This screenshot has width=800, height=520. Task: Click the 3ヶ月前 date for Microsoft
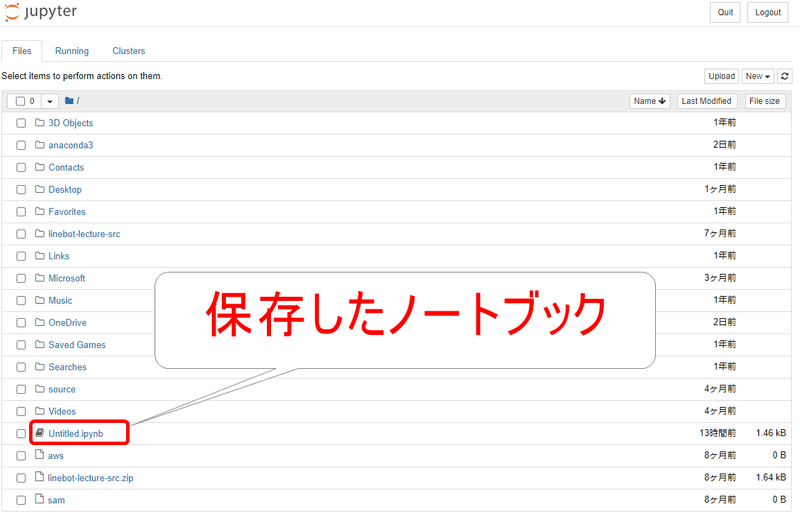[720, 278]
